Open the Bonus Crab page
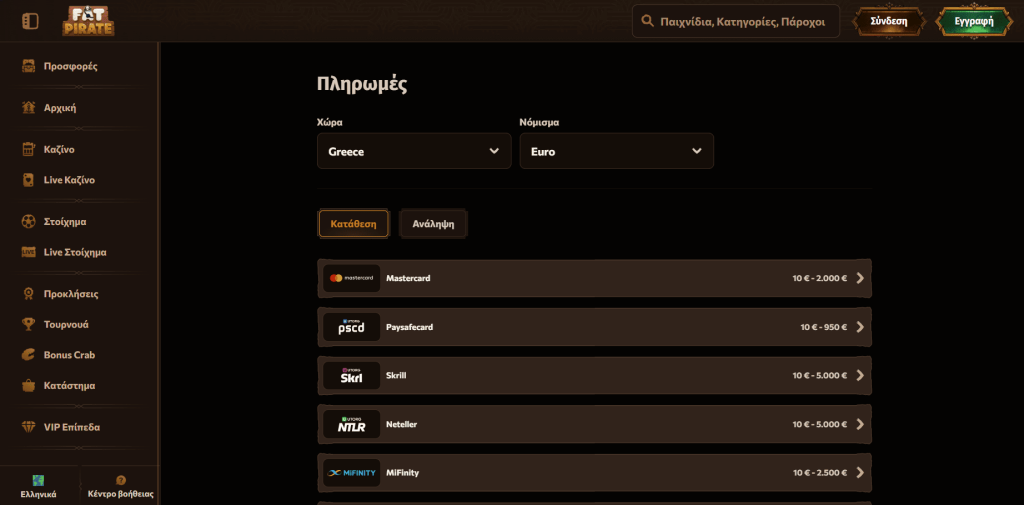 tap(69, 355)
